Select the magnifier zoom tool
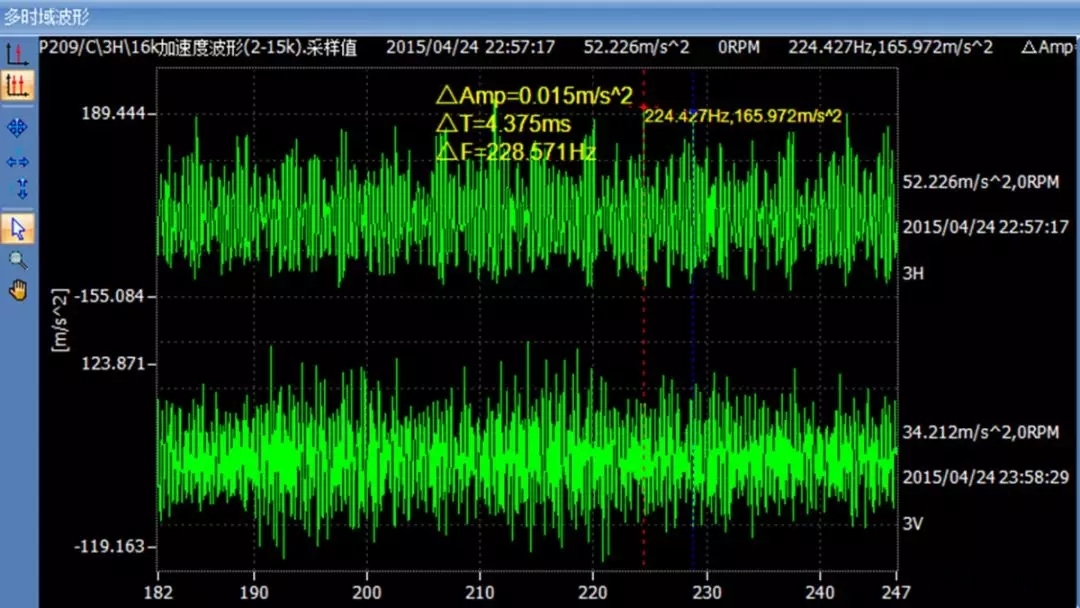 tap(17, 260)
